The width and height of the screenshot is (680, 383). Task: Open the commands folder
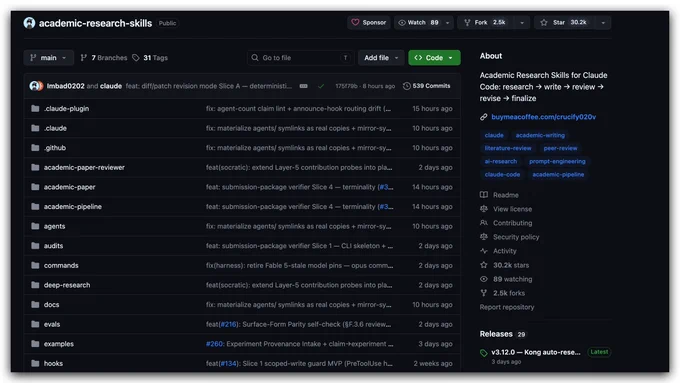pyautogui.click(x=61, y=265)
